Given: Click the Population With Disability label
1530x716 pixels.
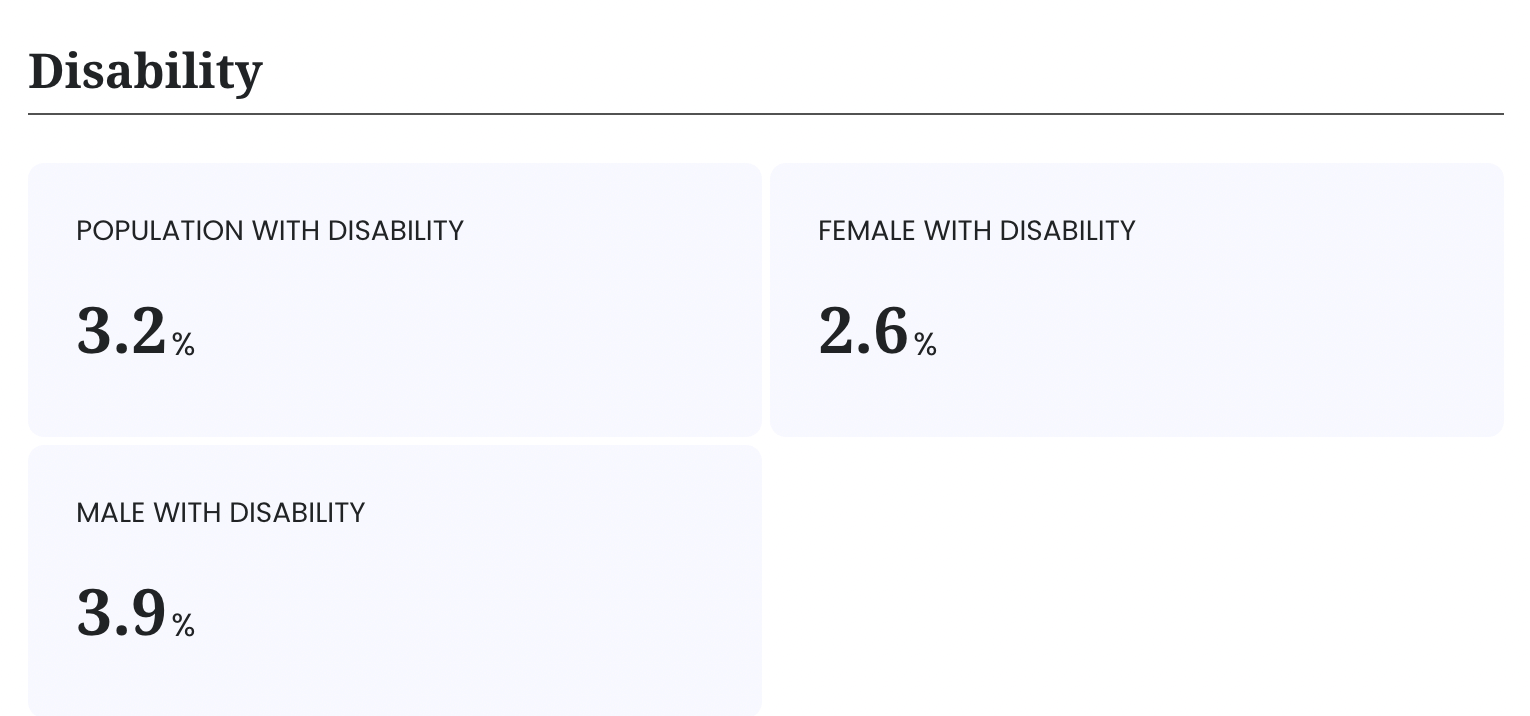Looking at the screenshot, I should (x=270, y=231).
